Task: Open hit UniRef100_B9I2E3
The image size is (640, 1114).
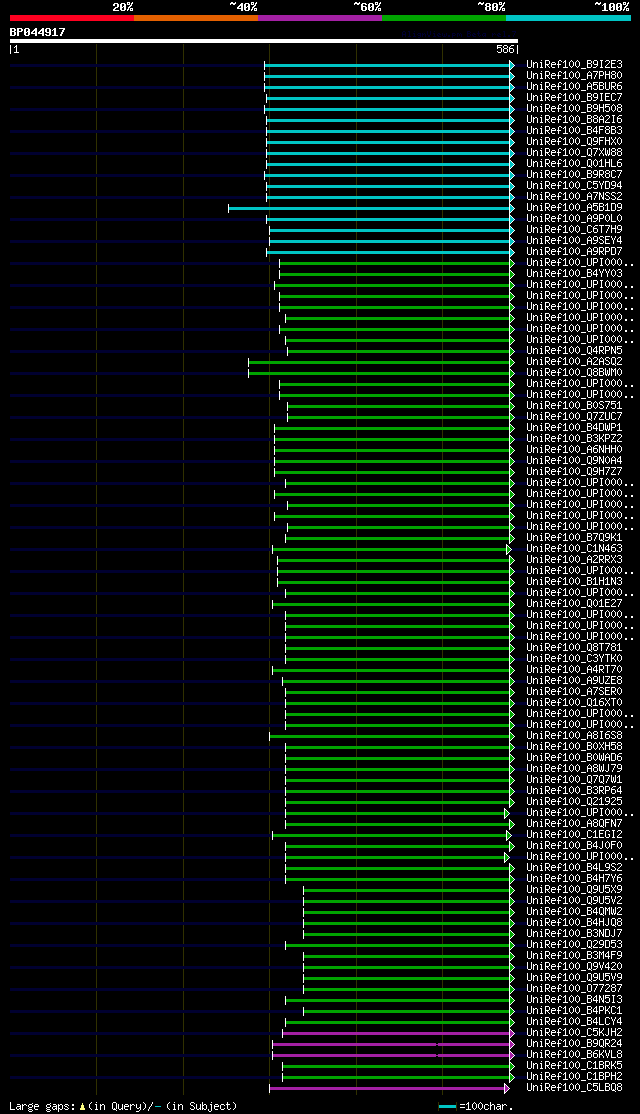Action: pyautogui.click(x=574, y=65)
